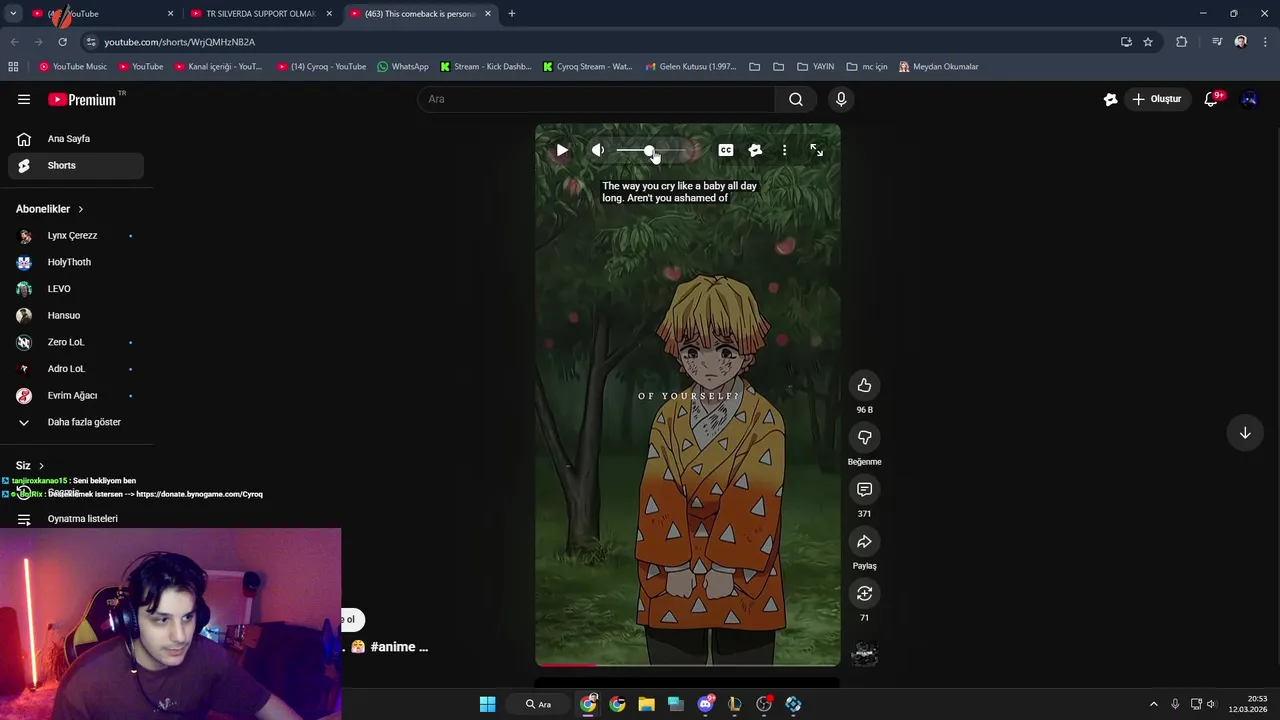
Task: Open WhatsApp bookmark
Action: 403,67
